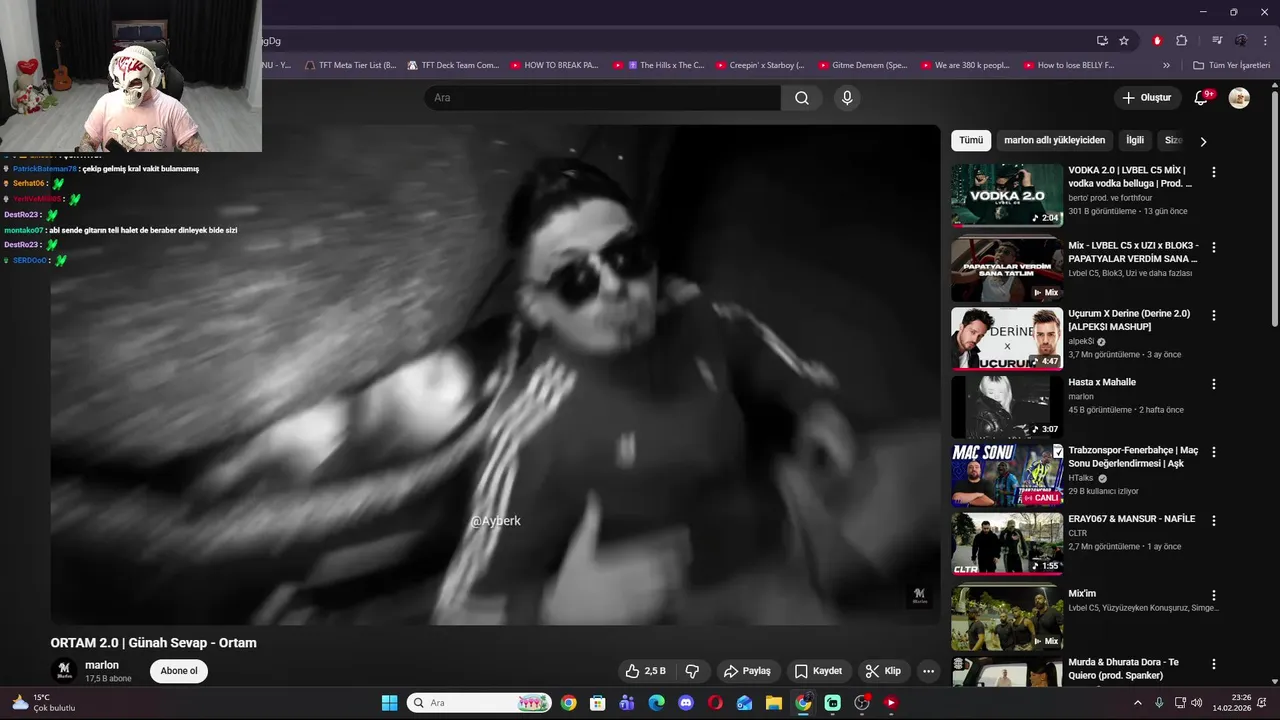Screen dimensions: 1280x720
Task: Open Chrome's three-dot menu
Action: [1264, 41]
